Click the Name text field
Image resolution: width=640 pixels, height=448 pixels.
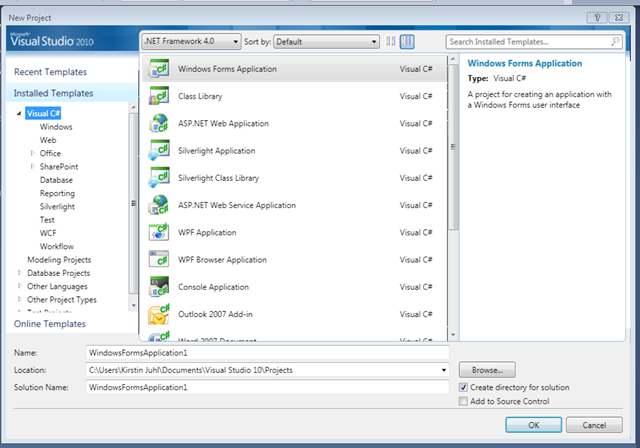coord(267,353)
